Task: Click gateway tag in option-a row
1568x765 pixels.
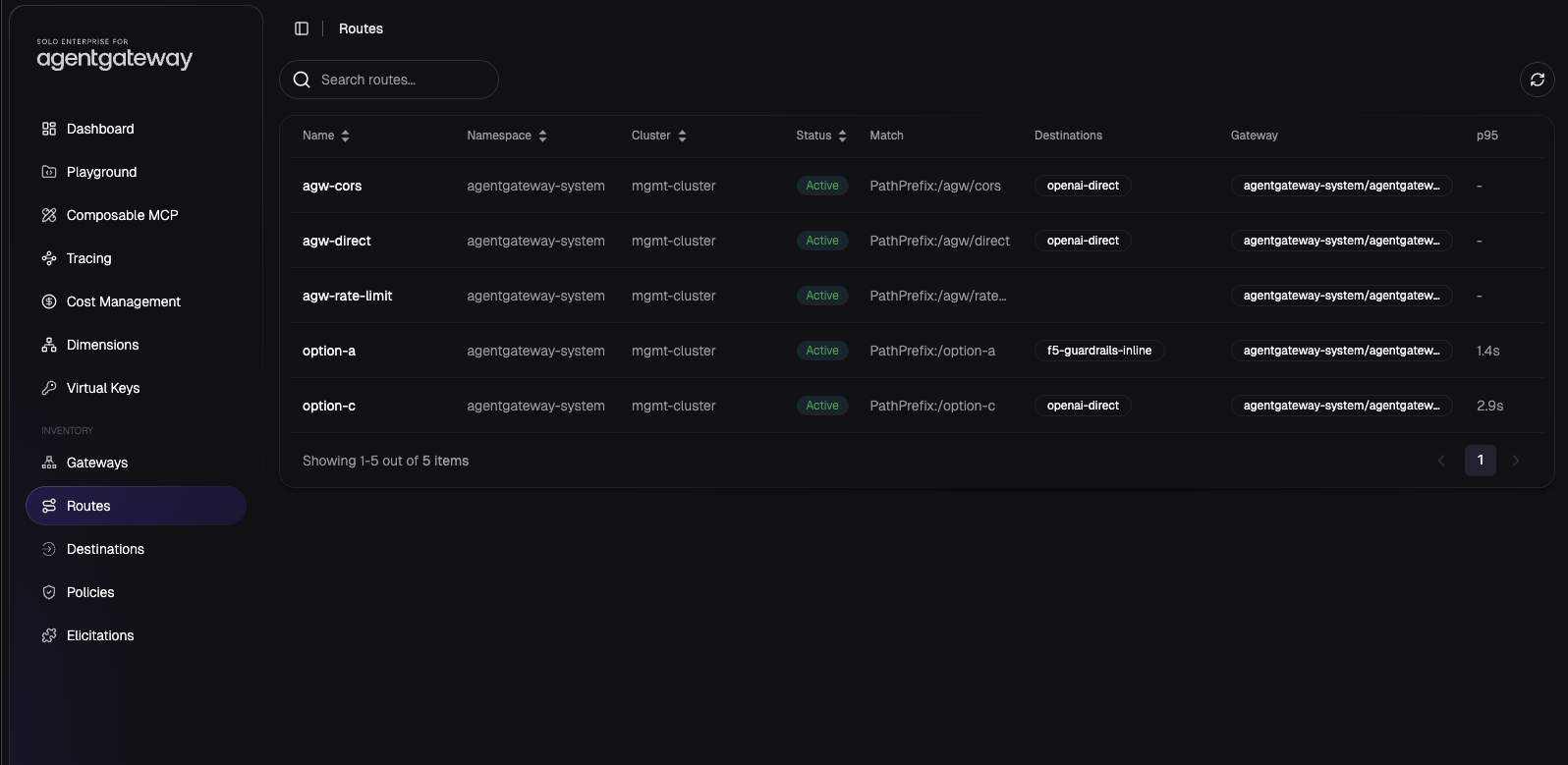Action: (x=1342, y=351)
